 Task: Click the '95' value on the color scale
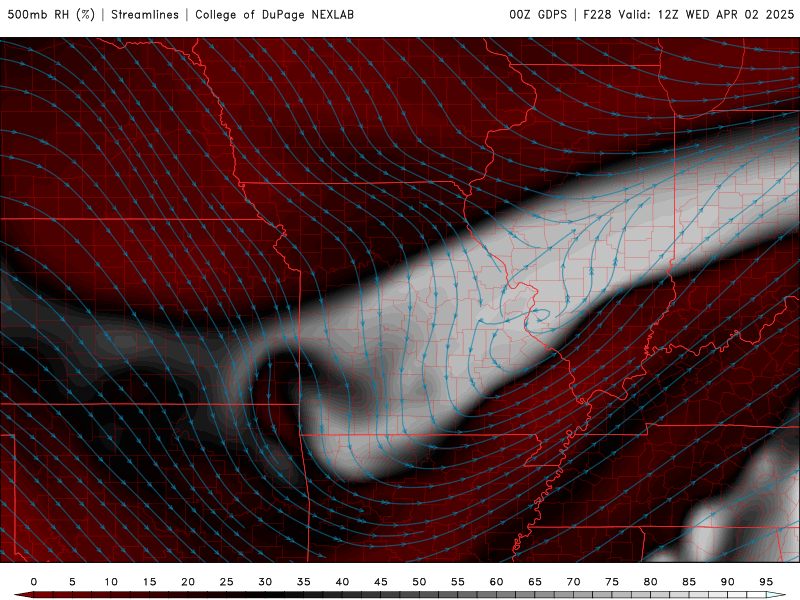(x=766, y=582)
